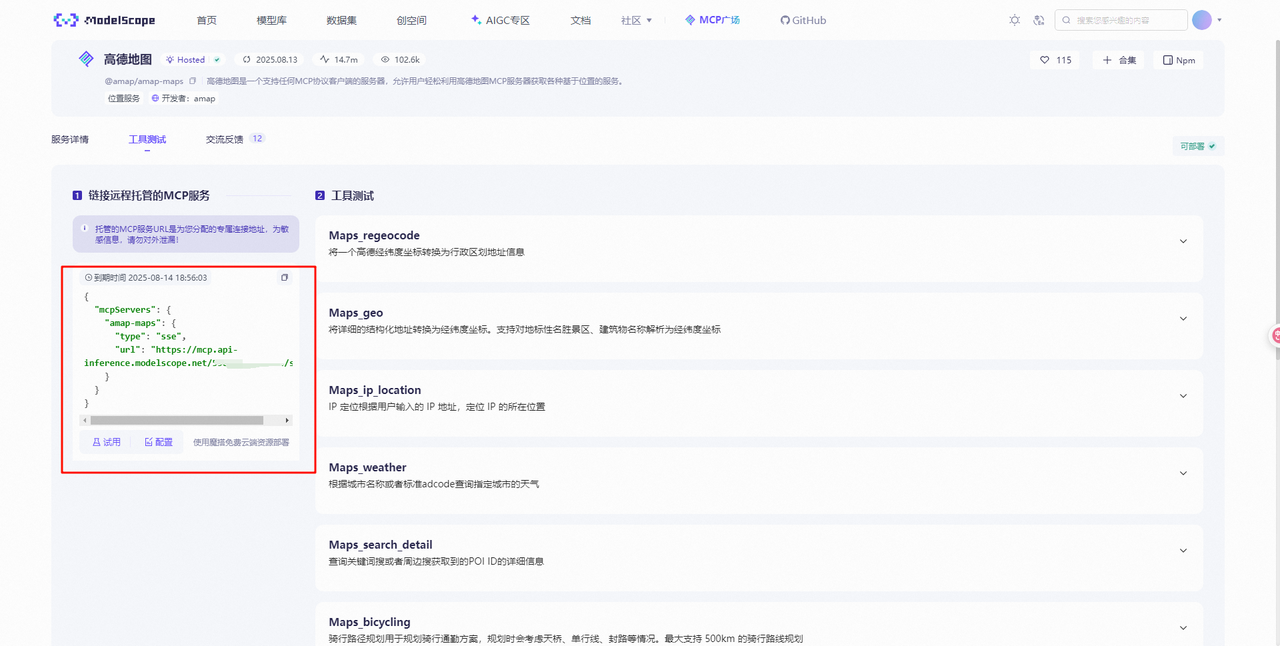1280x646 pixels.
Task: Like the service via heart icon 115
Action: pos(1055,60)
